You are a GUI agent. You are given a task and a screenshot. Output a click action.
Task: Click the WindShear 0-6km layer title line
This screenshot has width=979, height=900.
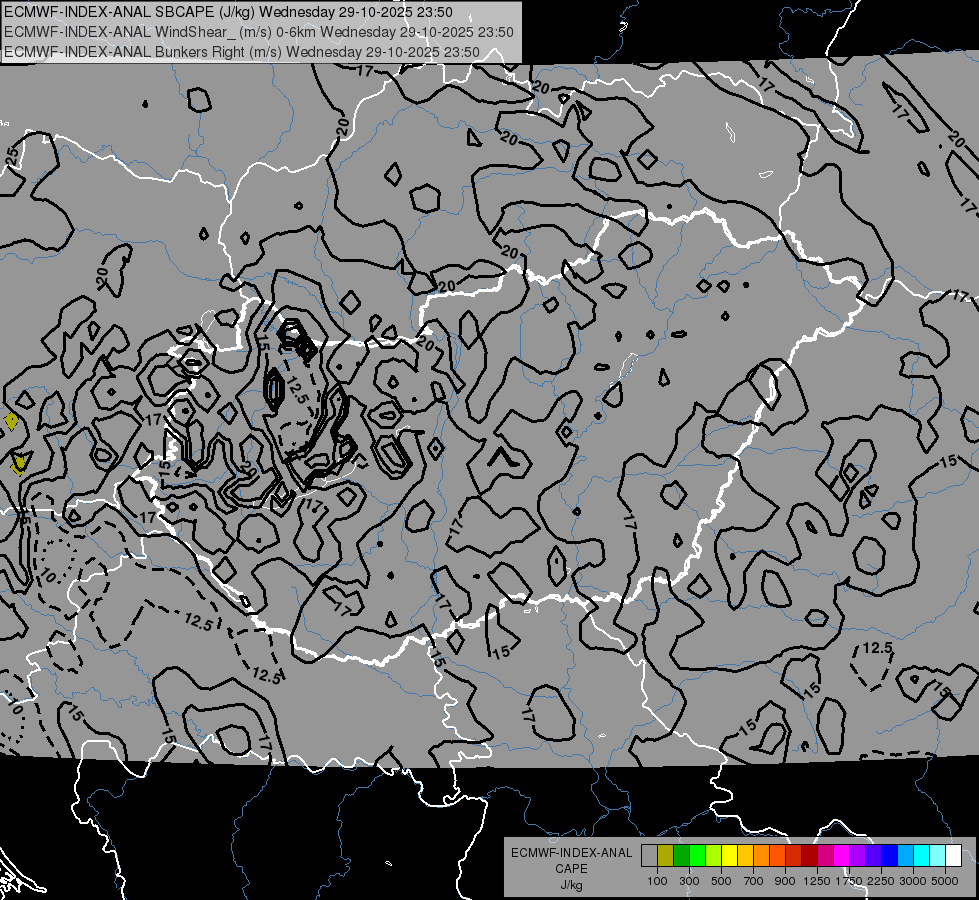coord(259,32)
